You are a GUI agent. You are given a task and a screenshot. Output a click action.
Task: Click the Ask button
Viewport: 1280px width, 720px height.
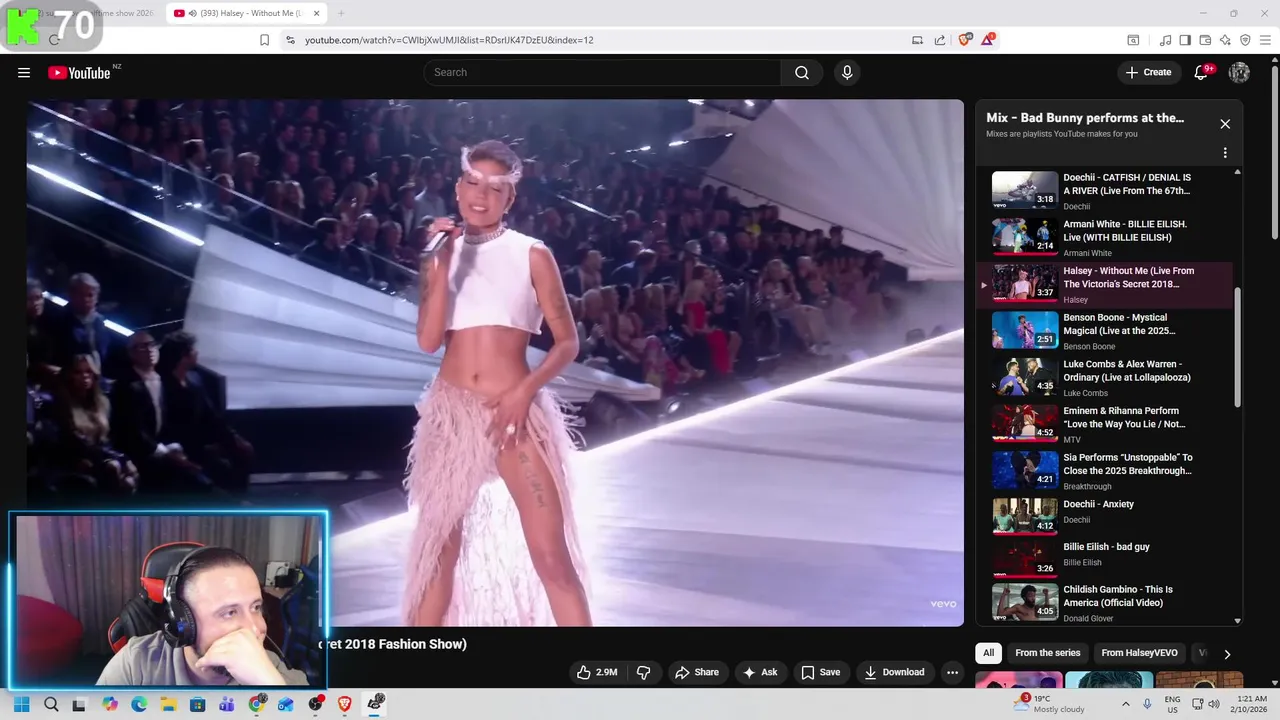pyautogui.click(x=759, y=672)
